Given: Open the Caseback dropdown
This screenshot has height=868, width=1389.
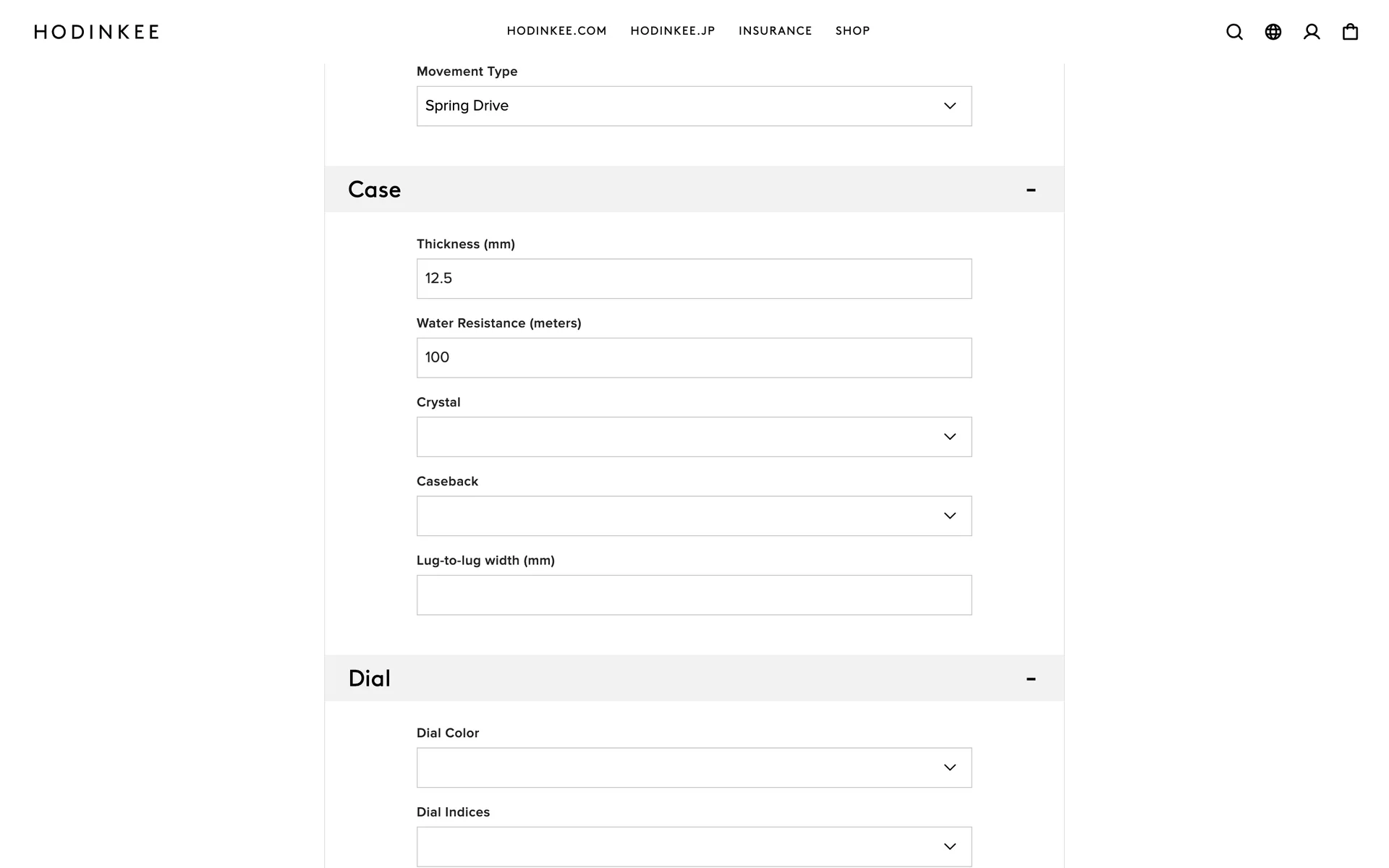Looking at the screenshot, I should (694, 516).
